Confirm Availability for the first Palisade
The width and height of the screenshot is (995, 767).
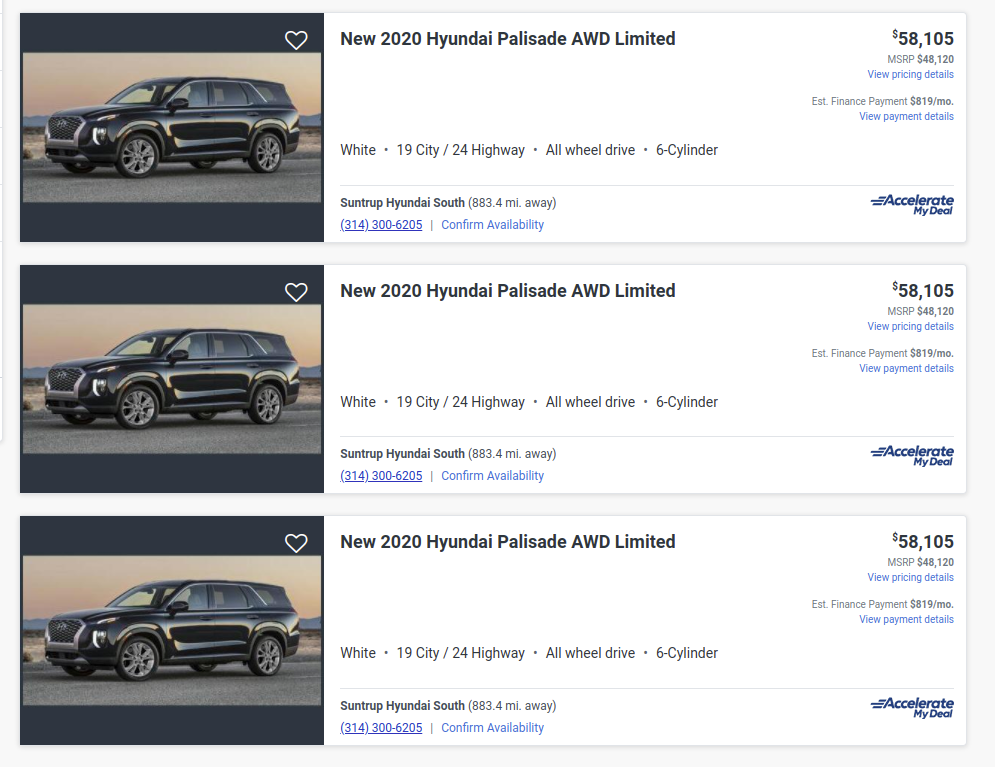492,225
